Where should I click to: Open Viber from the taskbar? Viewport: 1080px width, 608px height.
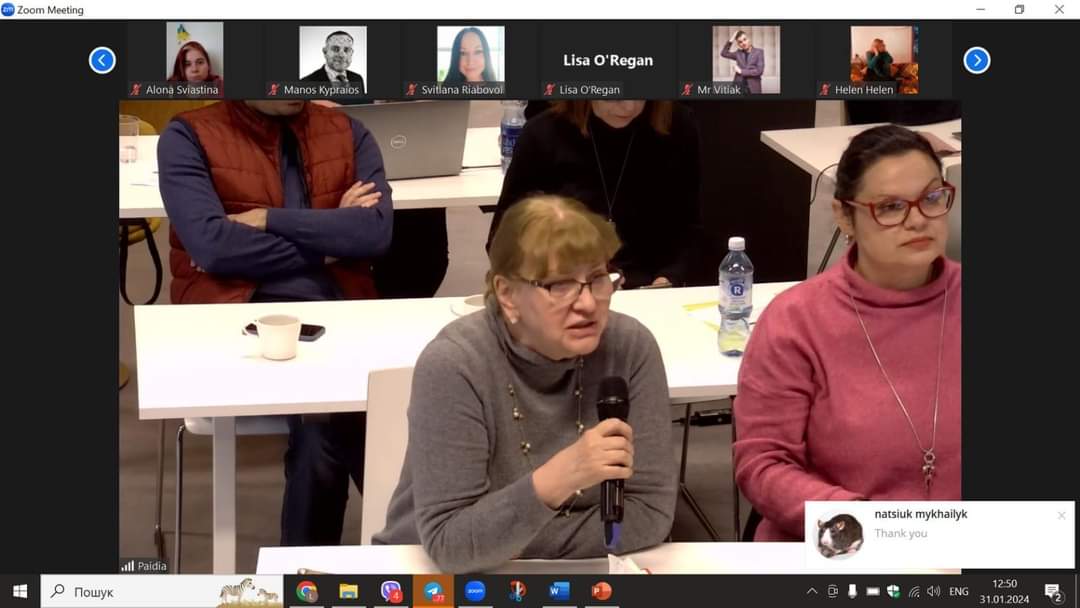click(391, 591)
